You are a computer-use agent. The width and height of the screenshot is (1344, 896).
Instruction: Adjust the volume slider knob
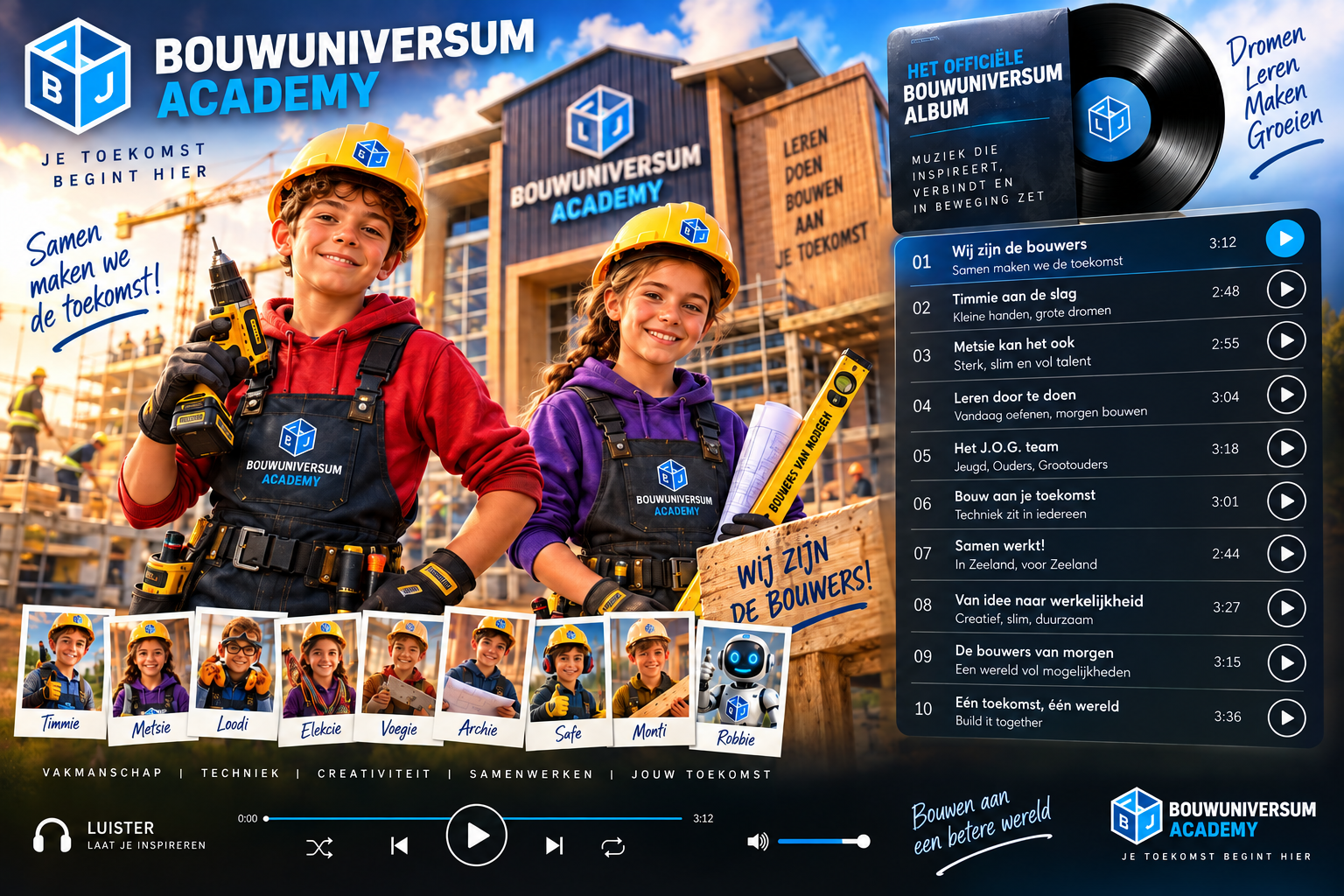[863, 841]
